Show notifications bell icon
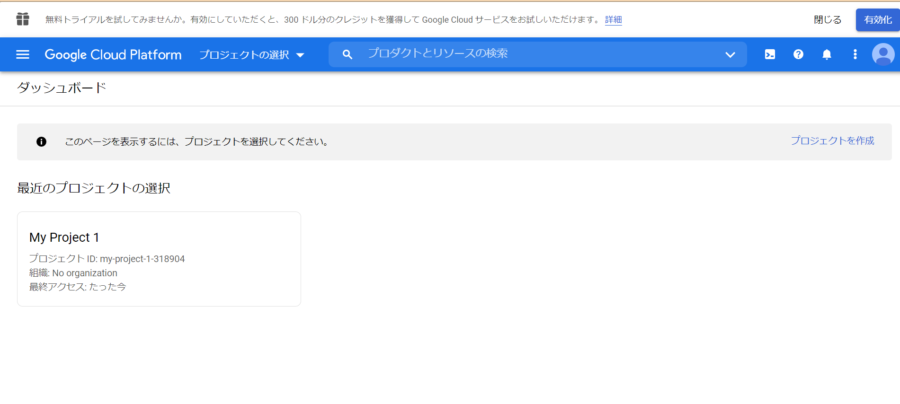The width and height of the screenshot is (900, 404). (x=827, y=55)
